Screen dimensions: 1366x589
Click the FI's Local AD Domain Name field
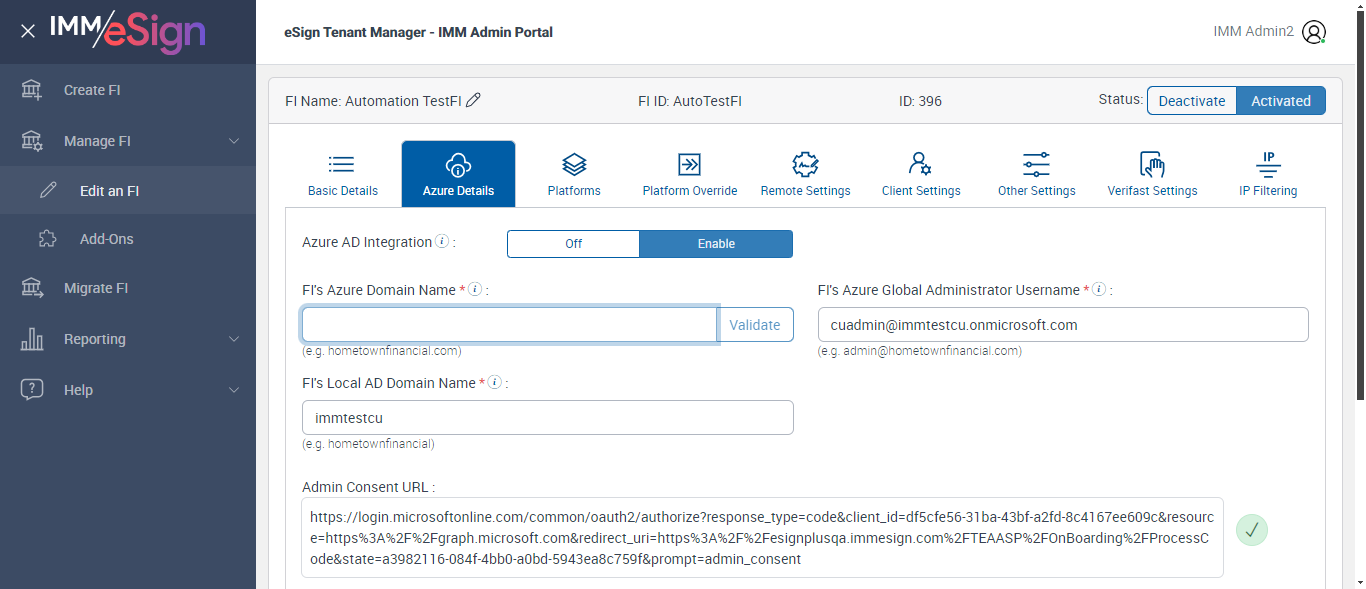(548, 418)
